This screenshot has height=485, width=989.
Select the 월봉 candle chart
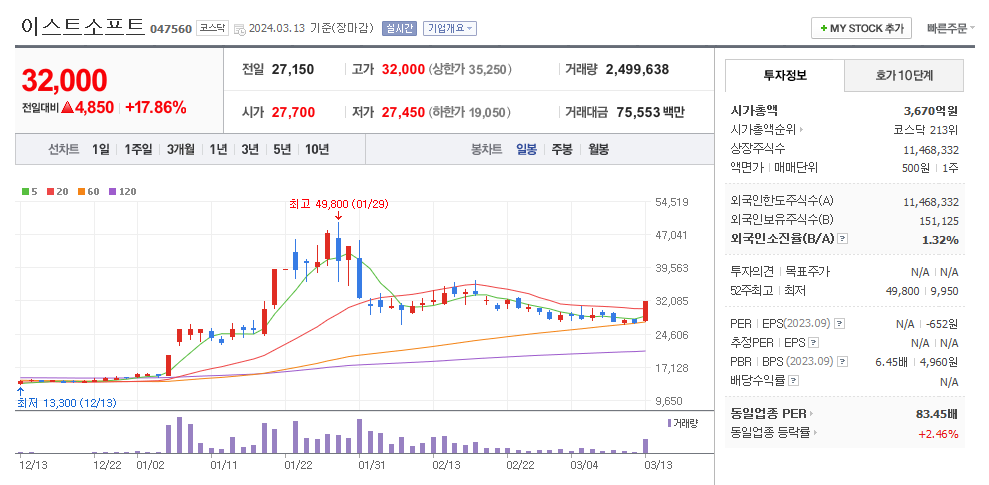[599, 149]
